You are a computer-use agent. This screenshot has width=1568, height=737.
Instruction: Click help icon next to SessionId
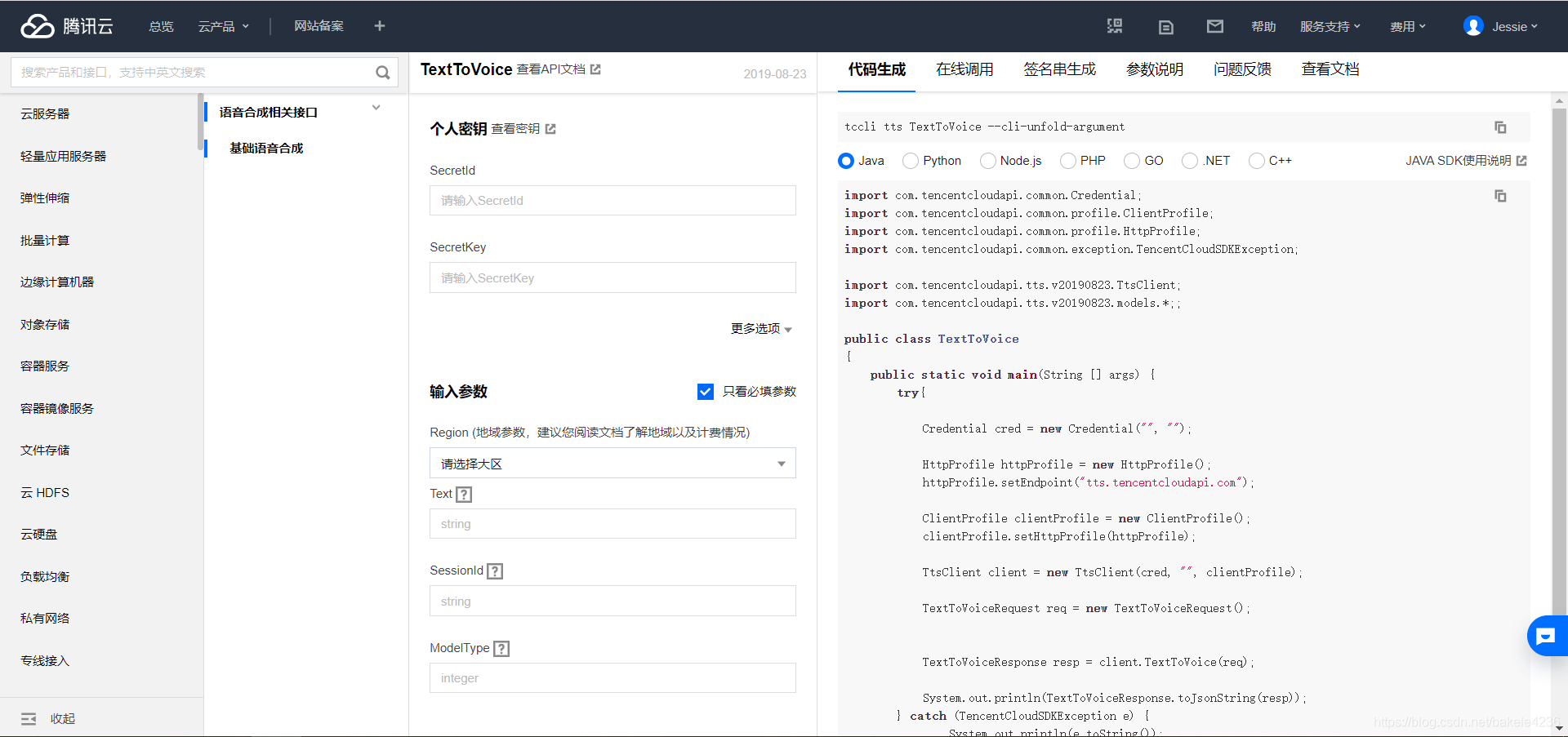[495, 571]
